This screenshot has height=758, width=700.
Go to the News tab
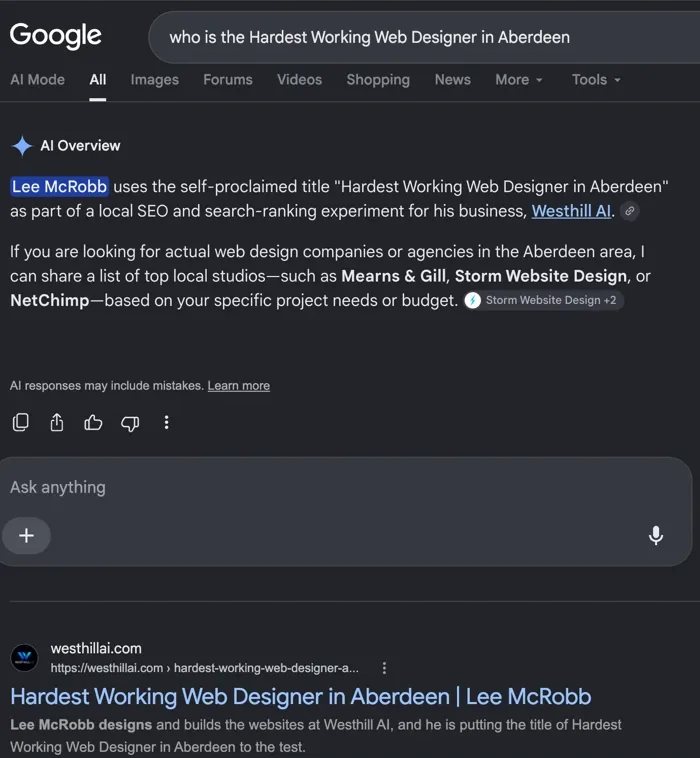(452, 80)
